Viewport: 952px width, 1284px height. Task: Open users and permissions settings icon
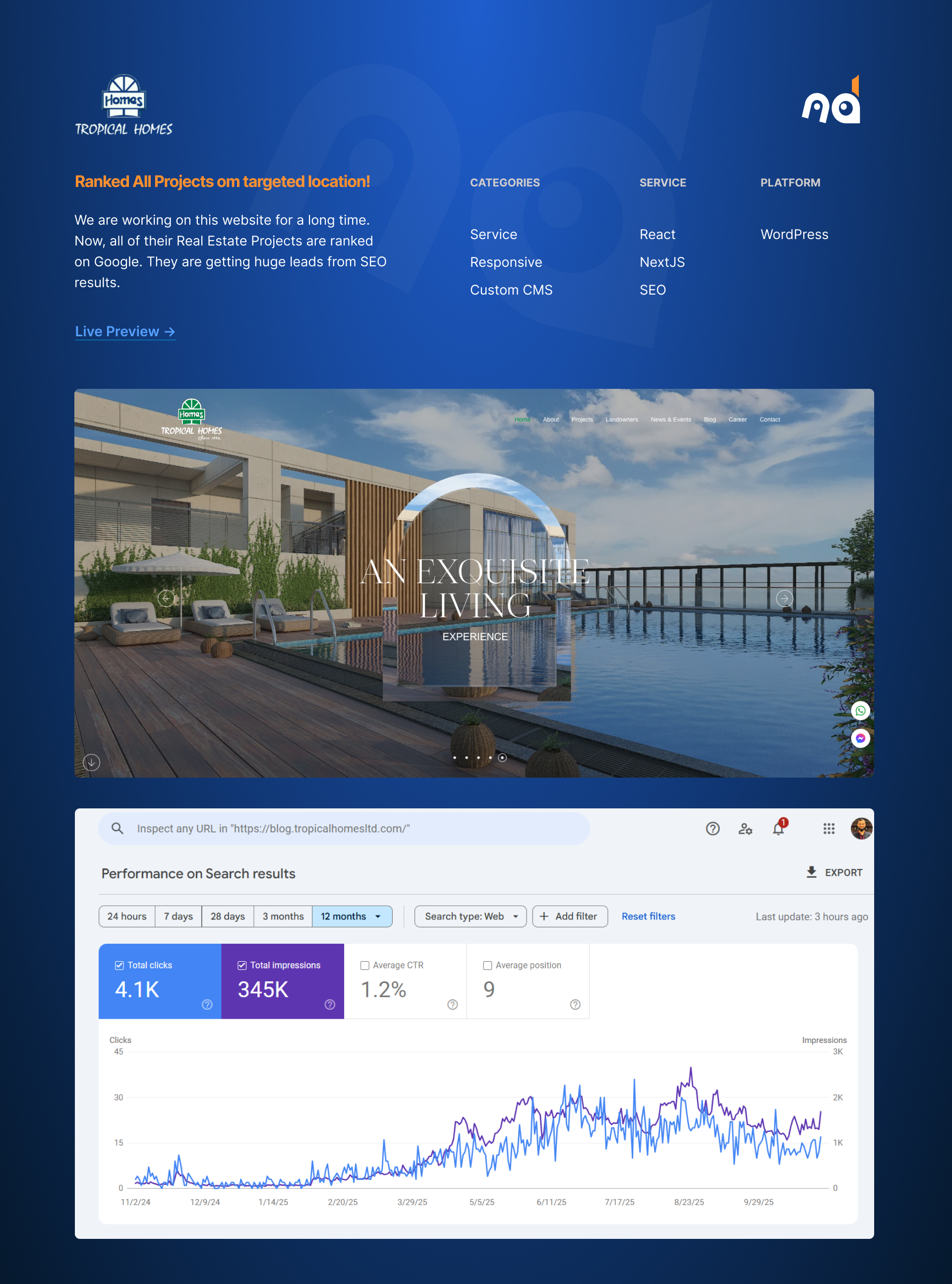(745, 829)
